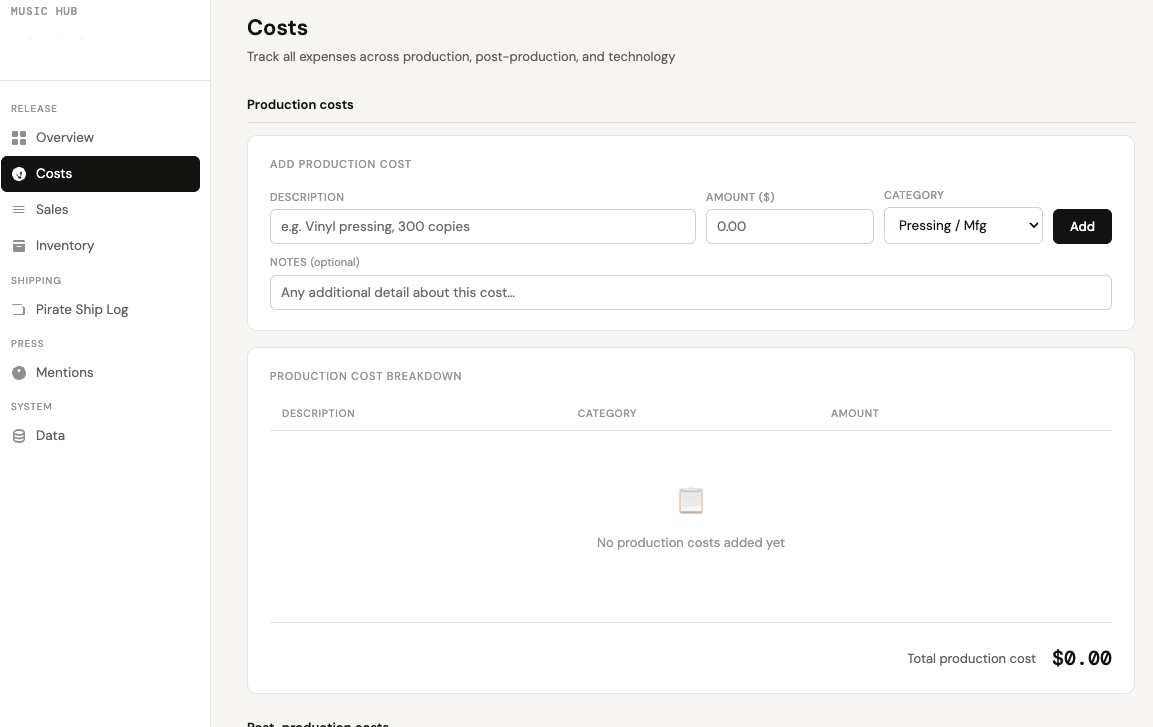Viewport: 1153px width, 727px height.
Task: Click the $0.00 total production cost value
Action: (x=1081, y=658)
